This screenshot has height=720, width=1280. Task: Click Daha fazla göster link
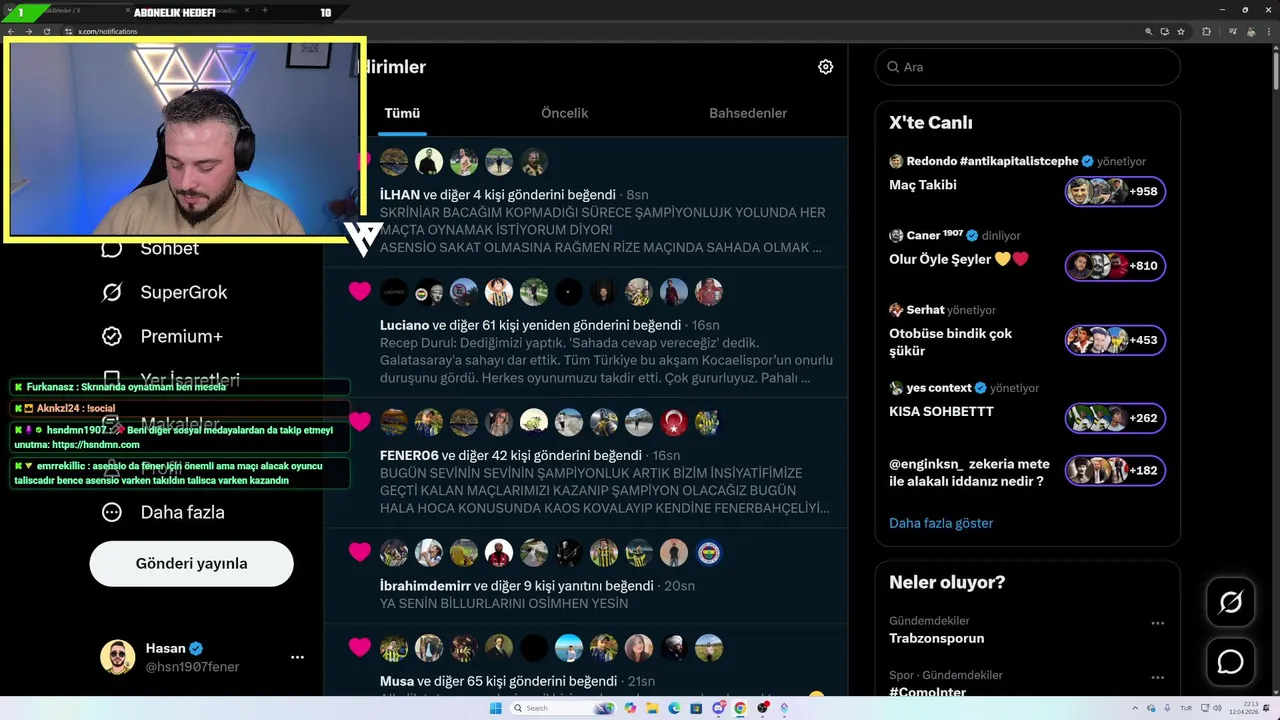941,523
